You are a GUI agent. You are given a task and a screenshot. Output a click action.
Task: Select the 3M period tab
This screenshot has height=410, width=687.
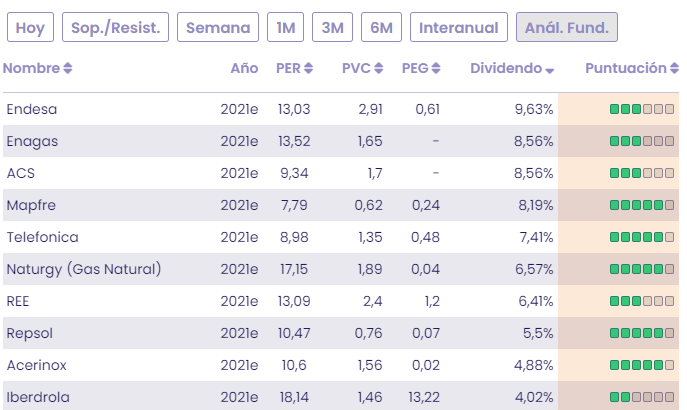[x=332, y=27]
